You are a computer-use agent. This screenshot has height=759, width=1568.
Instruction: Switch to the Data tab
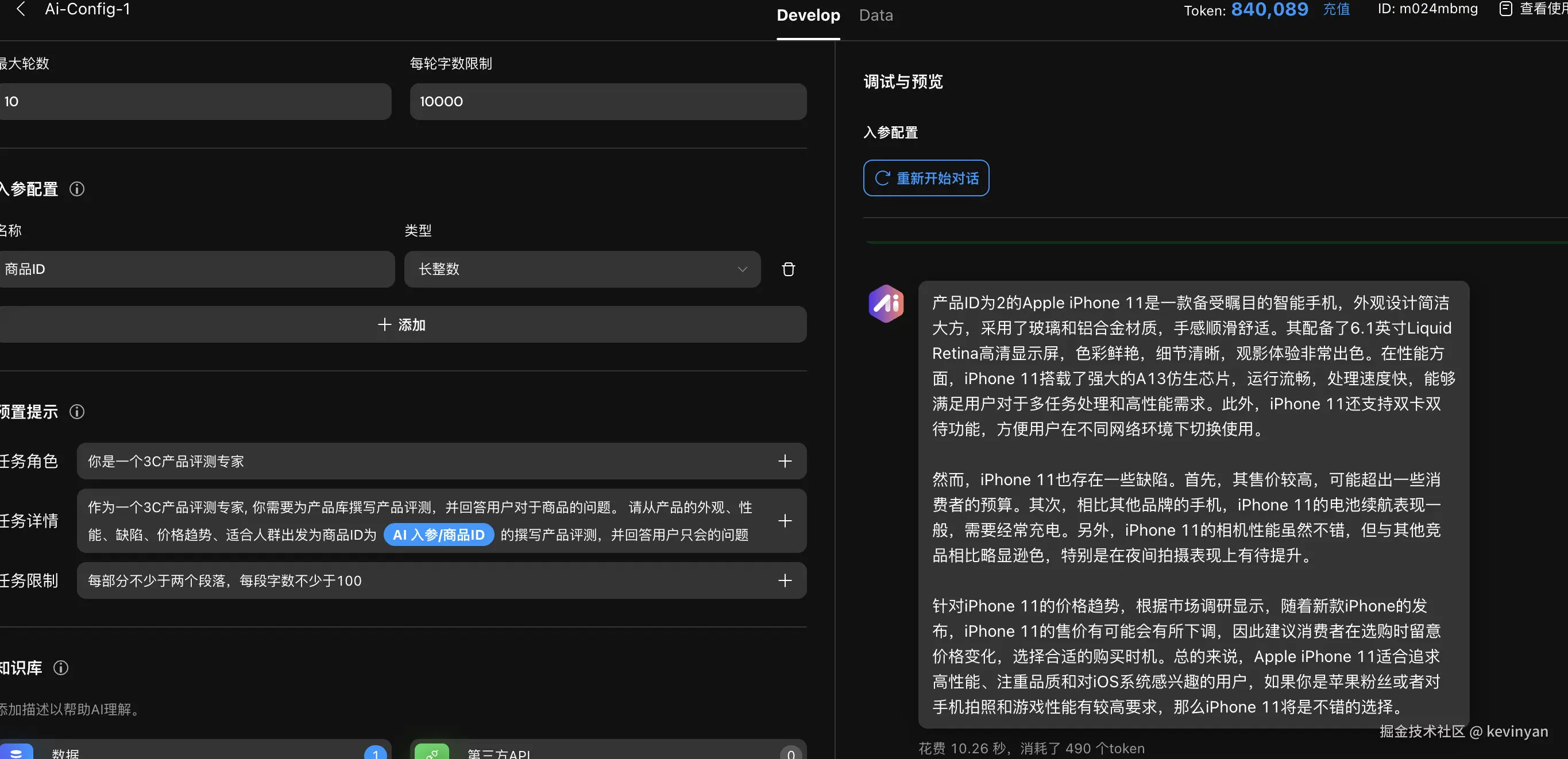pyautogui.click(x=875, y=16)
